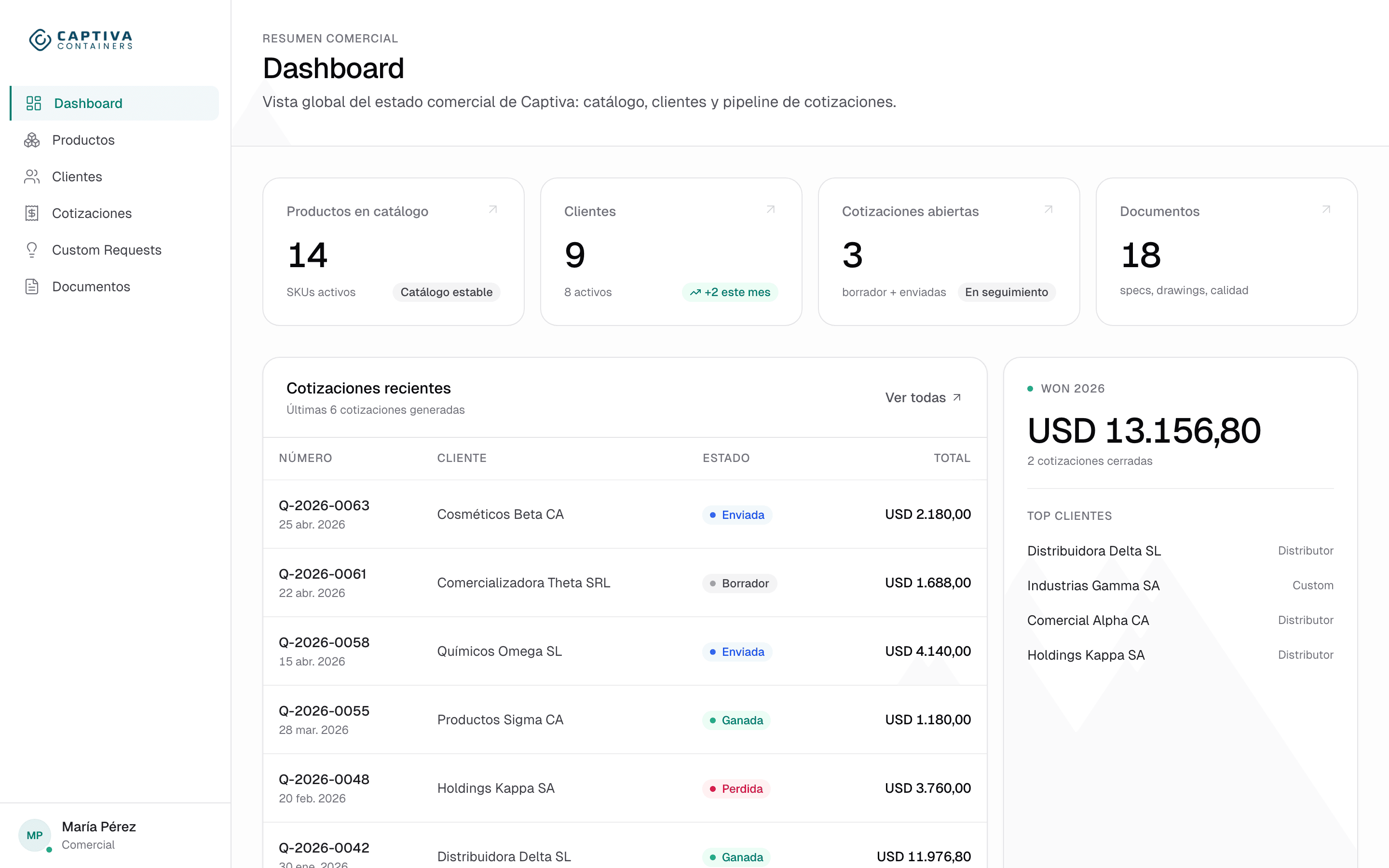Click Industrias Gamma SA in Top Clientes

(1093, 585)
